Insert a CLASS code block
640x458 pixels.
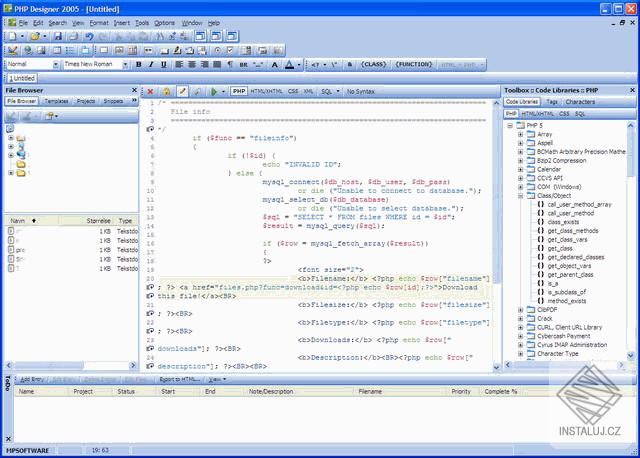[x=373, y=64]
